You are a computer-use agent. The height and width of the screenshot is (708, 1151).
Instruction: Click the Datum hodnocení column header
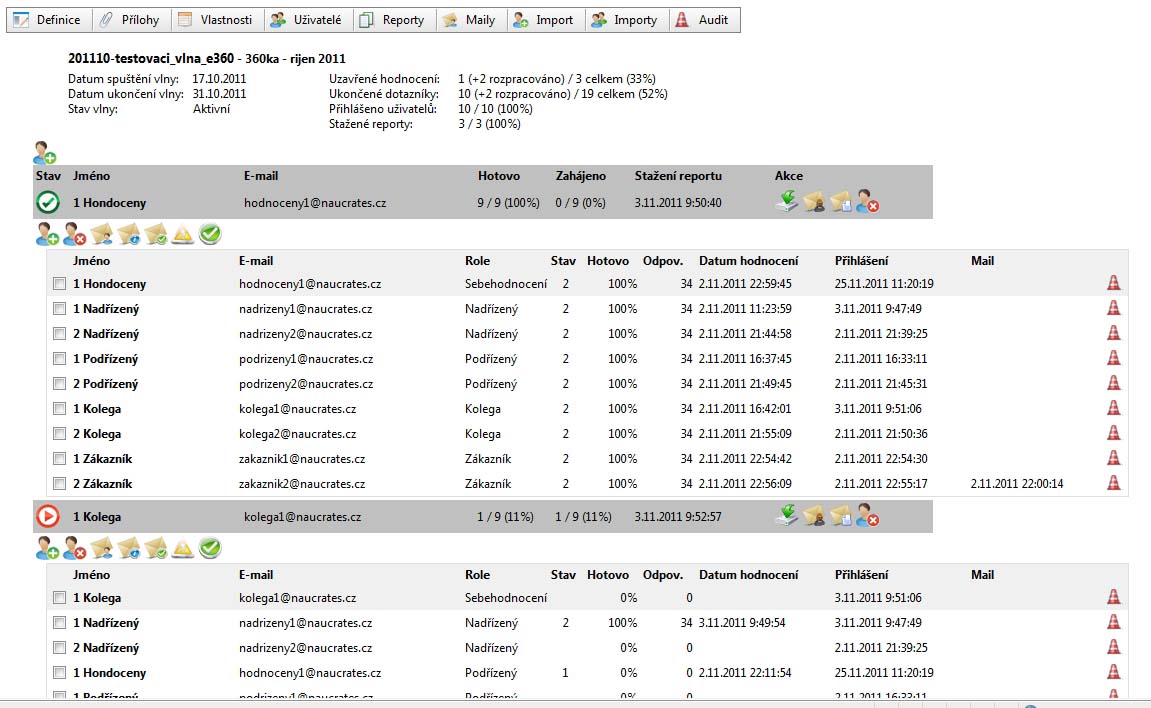pyautogui.click(x=748, y=261)
